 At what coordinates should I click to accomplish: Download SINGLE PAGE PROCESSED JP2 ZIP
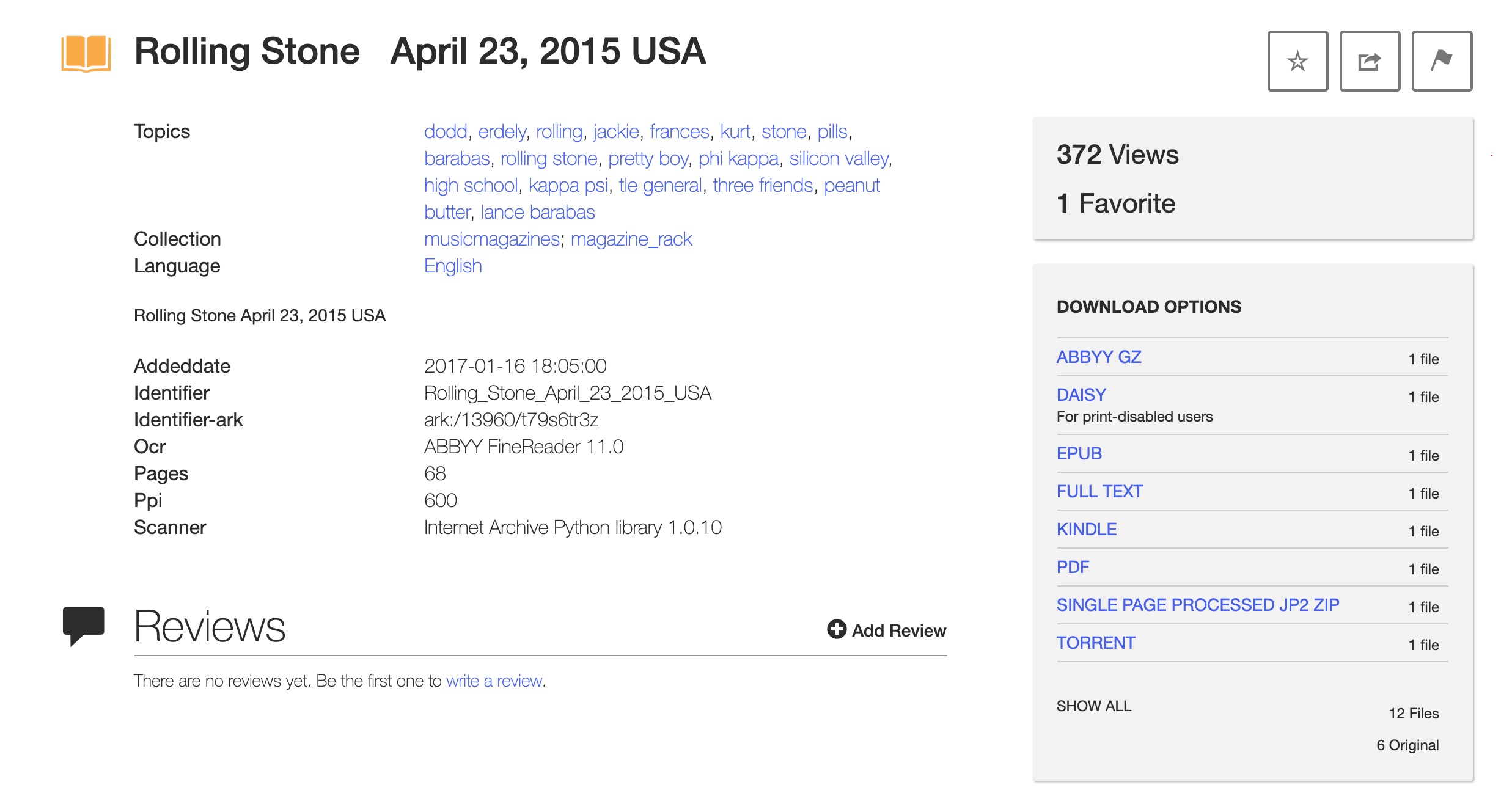coord(1197,605)
